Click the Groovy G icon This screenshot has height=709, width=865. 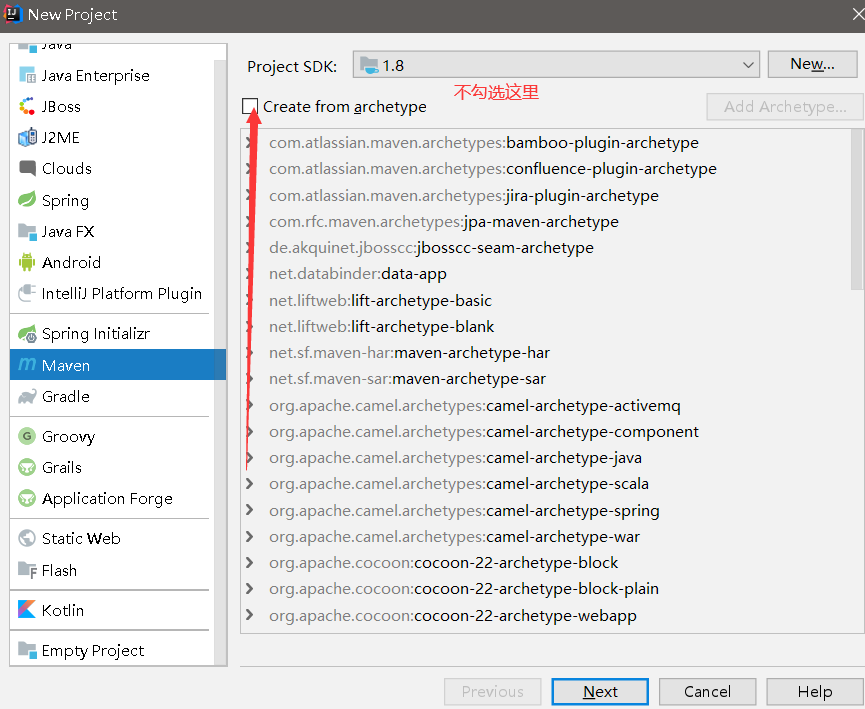[x=27, y=436]
